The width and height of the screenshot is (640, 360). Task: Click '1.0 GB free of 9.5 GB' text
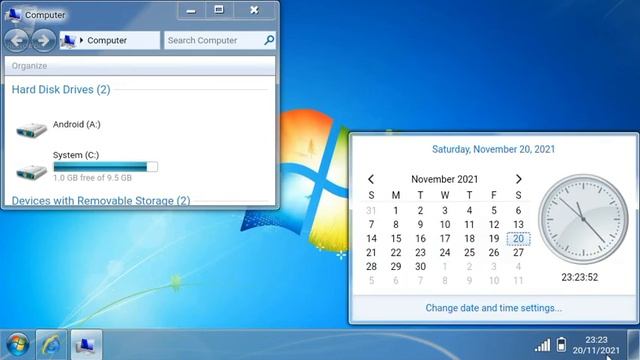(x=92, y=178)
